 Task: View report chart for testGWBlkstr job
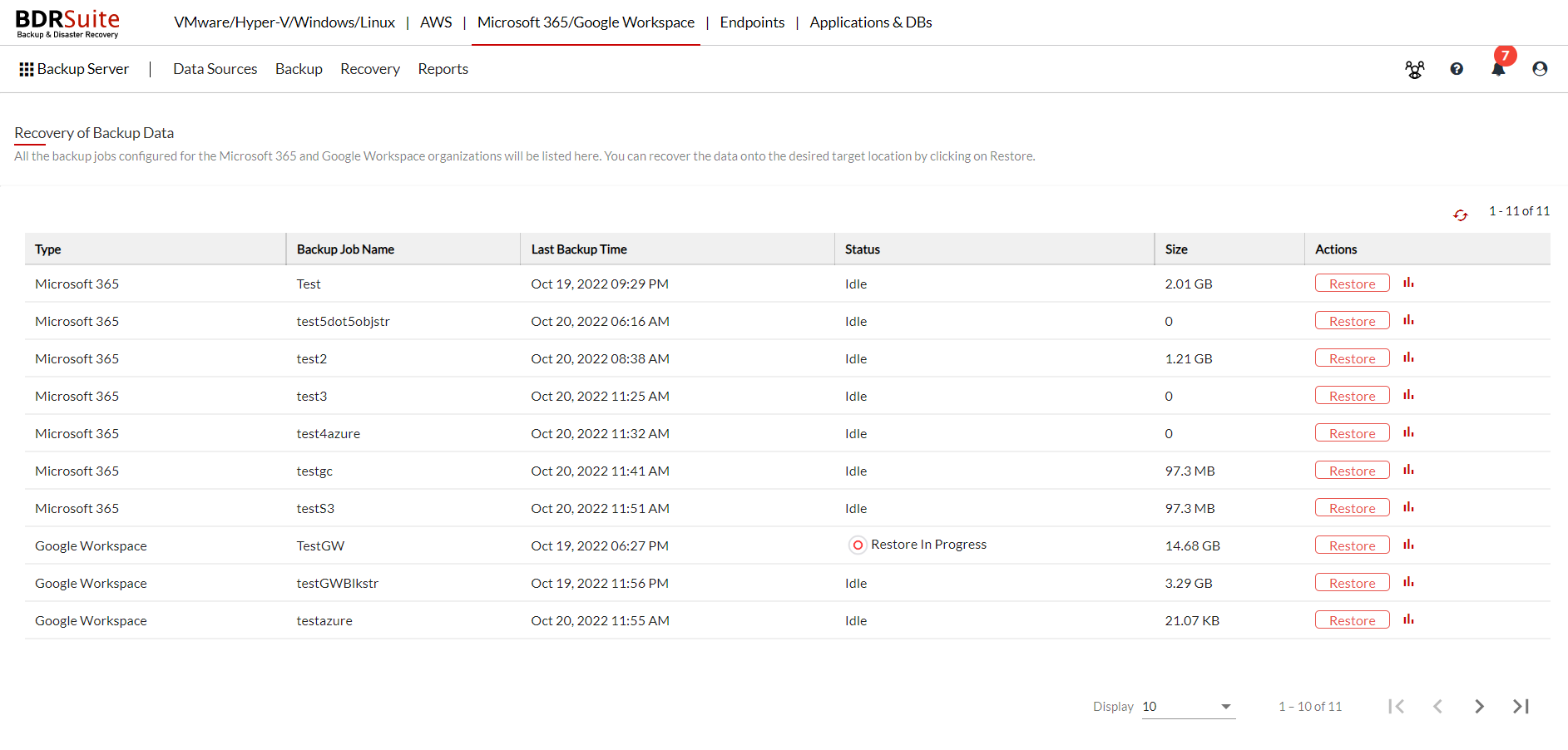[x=1408, y=582]
